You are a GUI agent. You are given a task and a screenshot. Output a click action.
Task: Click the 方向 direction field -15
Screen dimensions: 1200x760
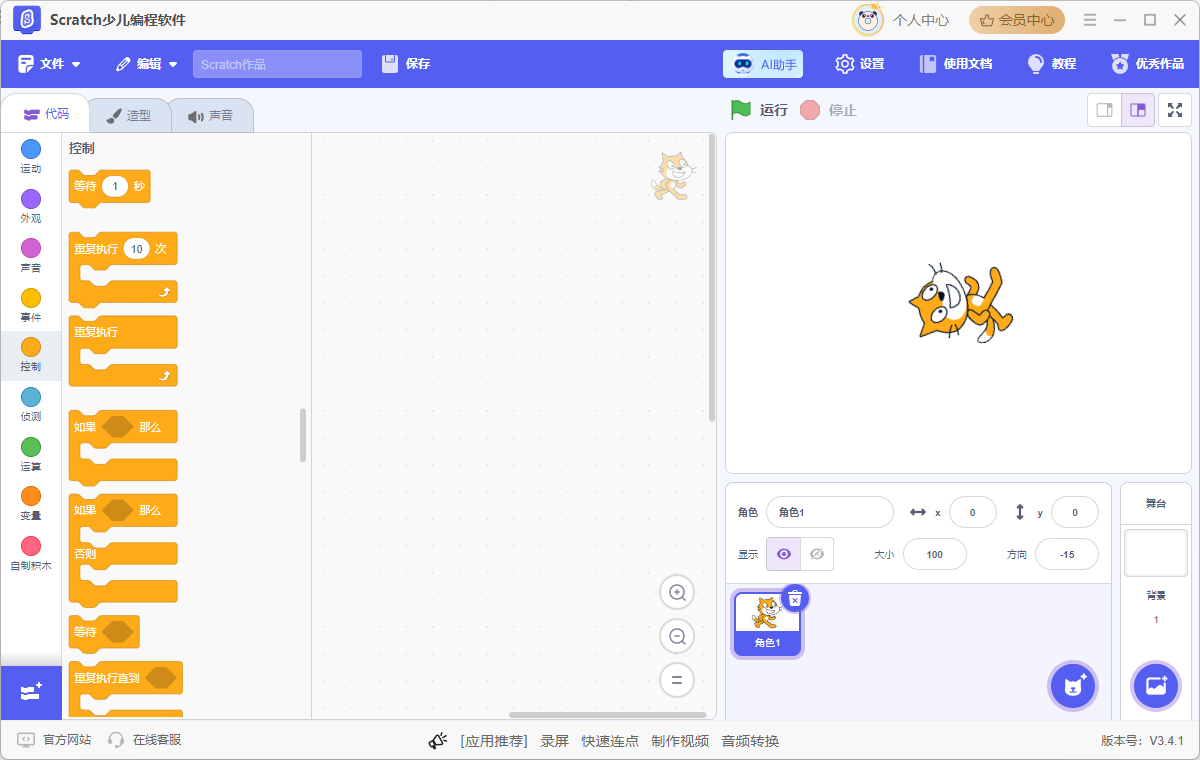tap(1067, 554)
